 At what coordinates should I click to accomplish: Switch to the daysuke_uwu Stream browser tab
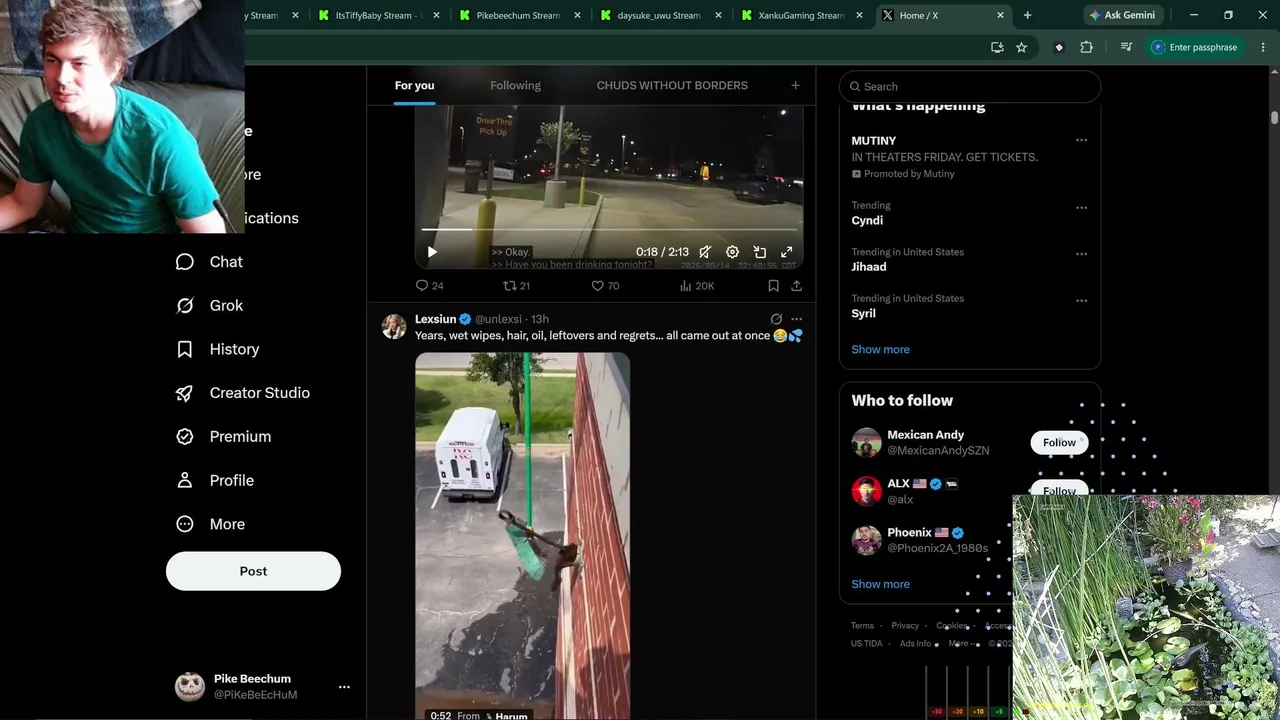coord(659,15)
